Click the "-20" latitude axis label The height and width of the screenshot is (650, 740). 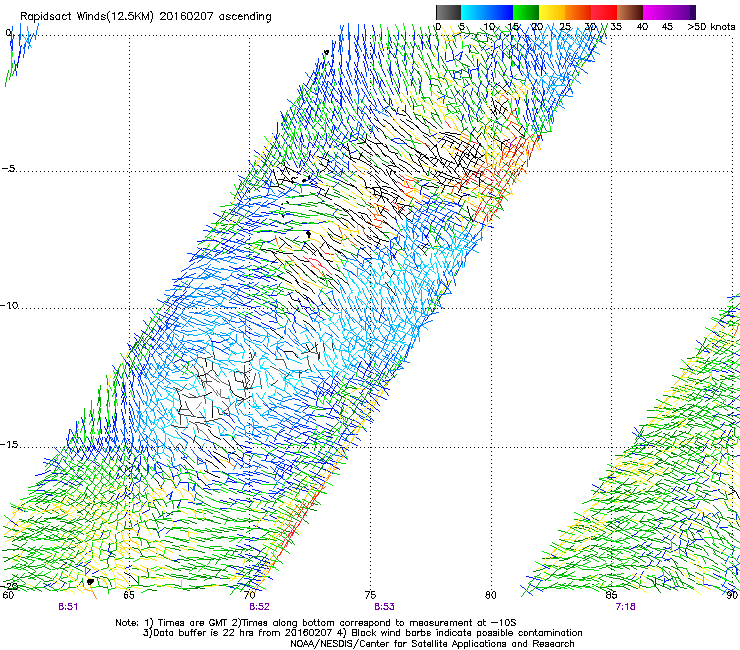[x=9, y=586]
